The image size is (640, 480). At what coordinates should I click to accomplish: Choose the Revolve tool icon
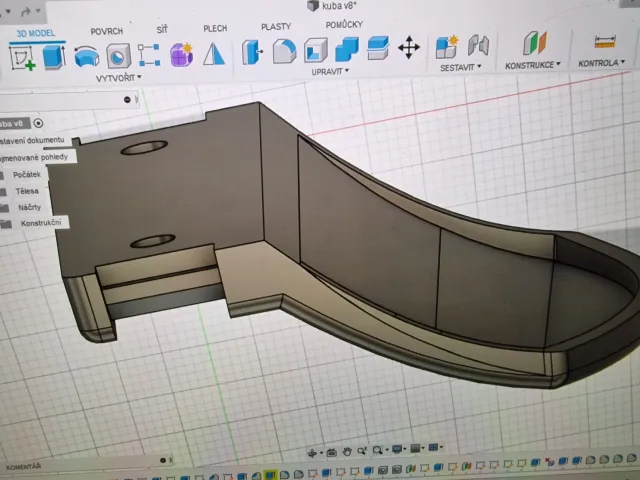(x=87, y=56)
